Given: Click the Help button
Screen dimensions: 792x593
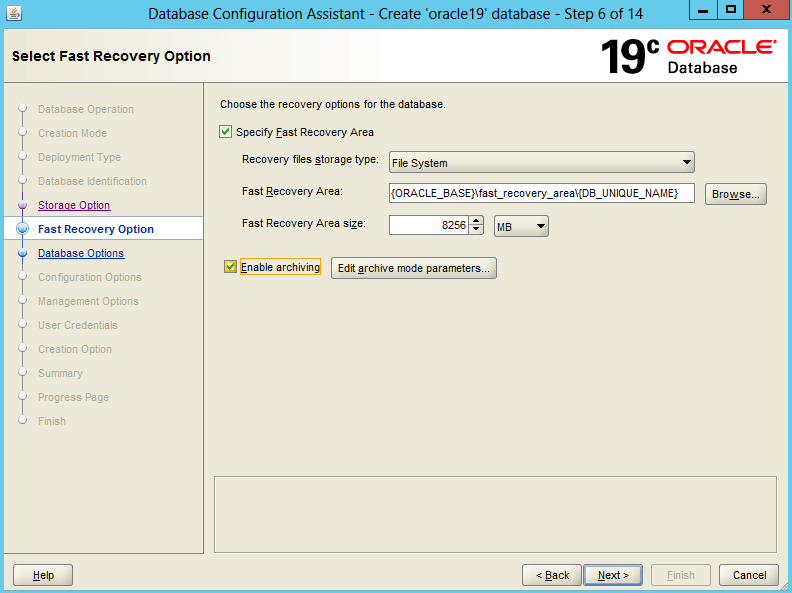Looking at the screenshot, I should tap(43, 575).
